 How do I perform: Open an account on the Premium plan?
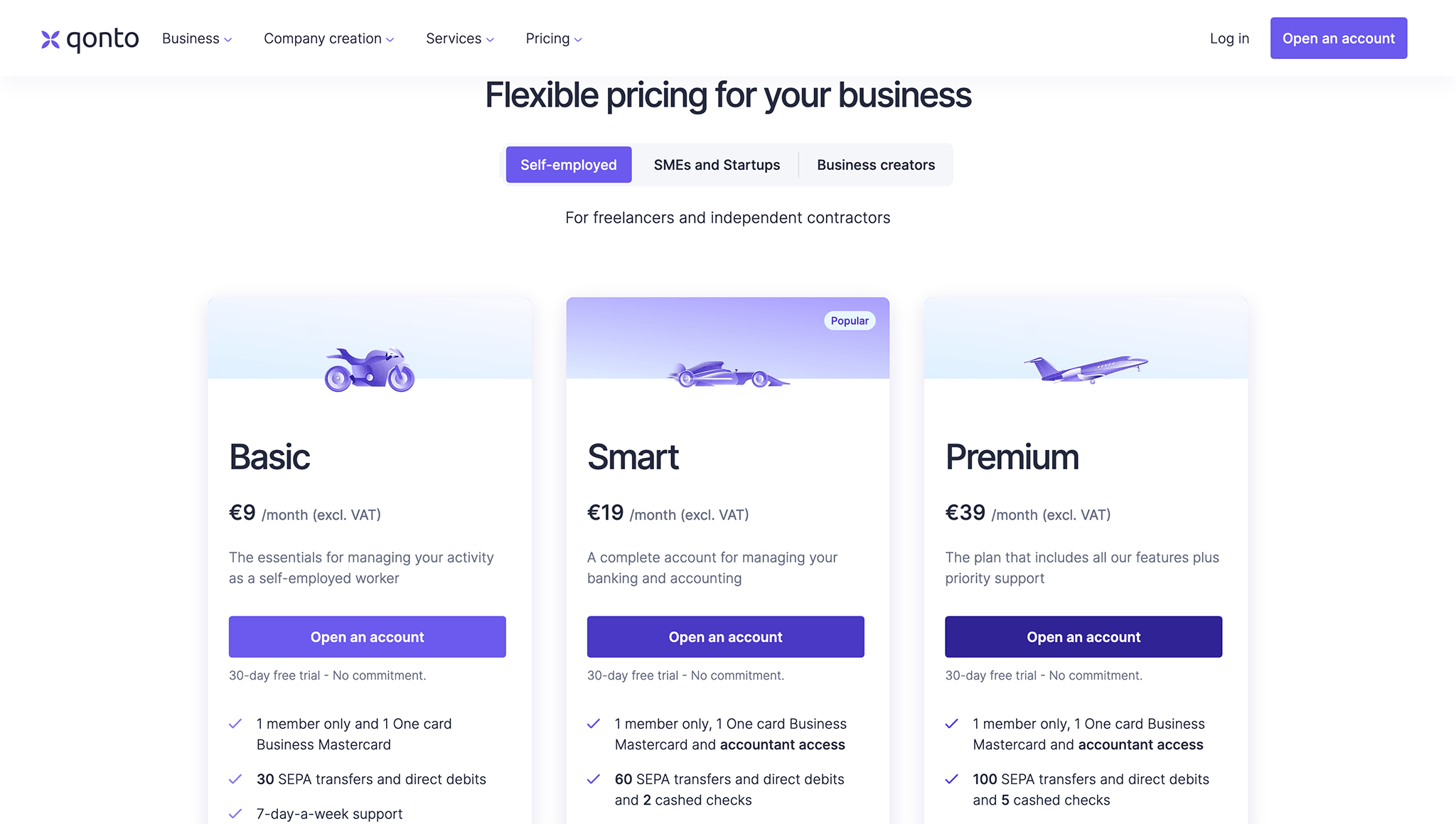point(1083,636)
